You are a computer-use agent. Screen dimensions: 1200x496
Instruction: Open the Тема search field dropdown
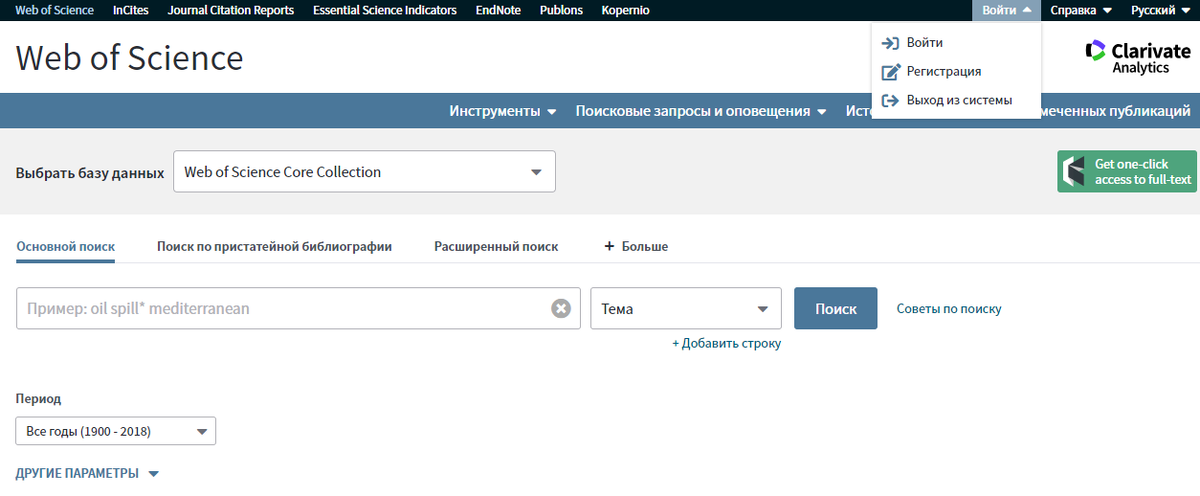[x=686, y=309]
